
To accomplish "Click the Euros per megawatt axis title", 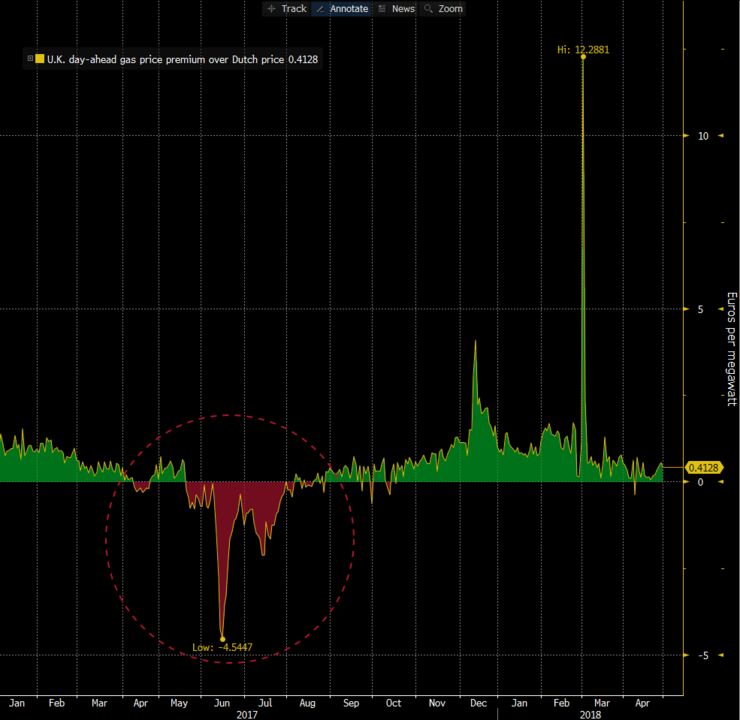I will coord(731,349).
